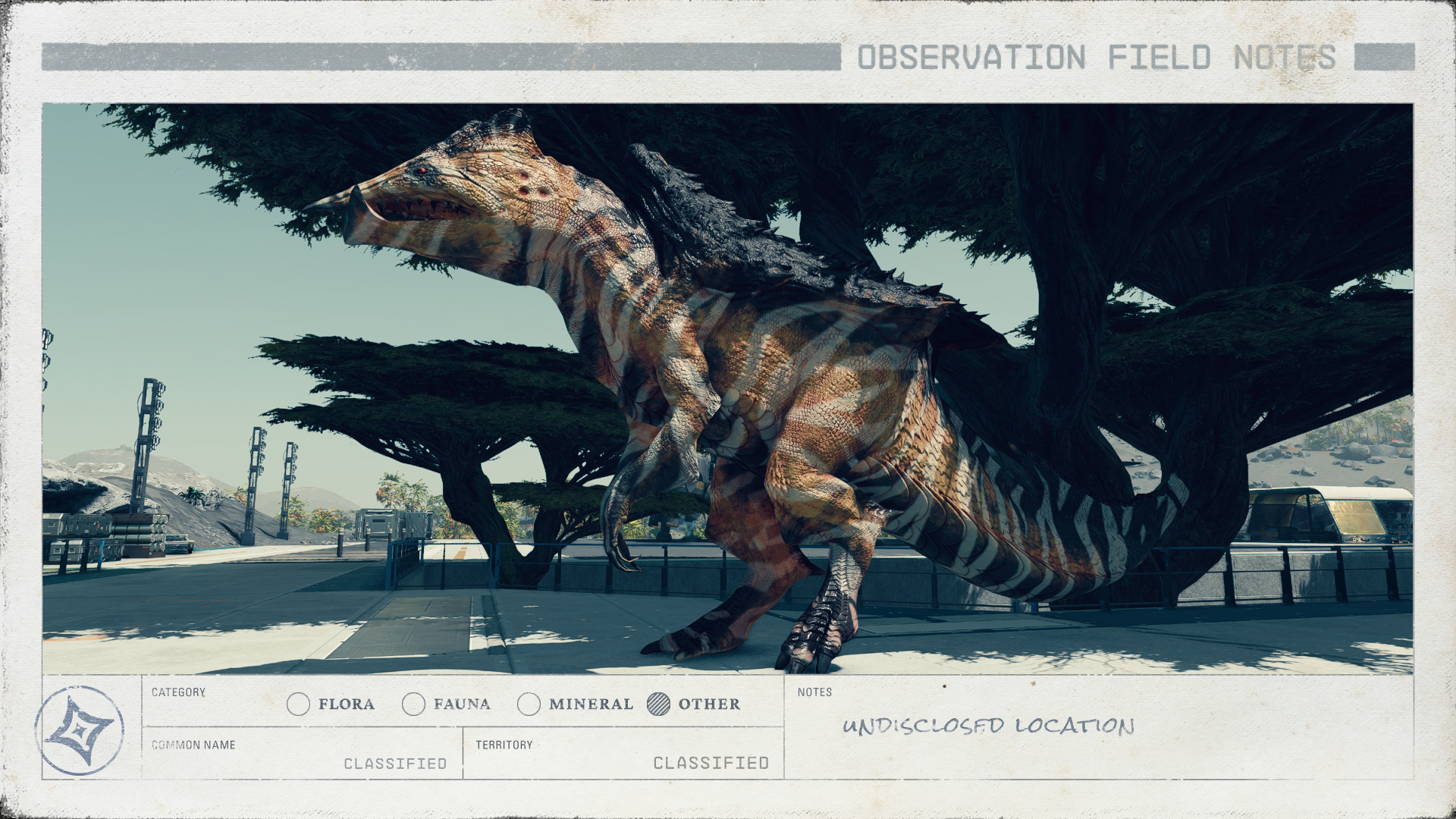Click the CATEGORY label

178,692
